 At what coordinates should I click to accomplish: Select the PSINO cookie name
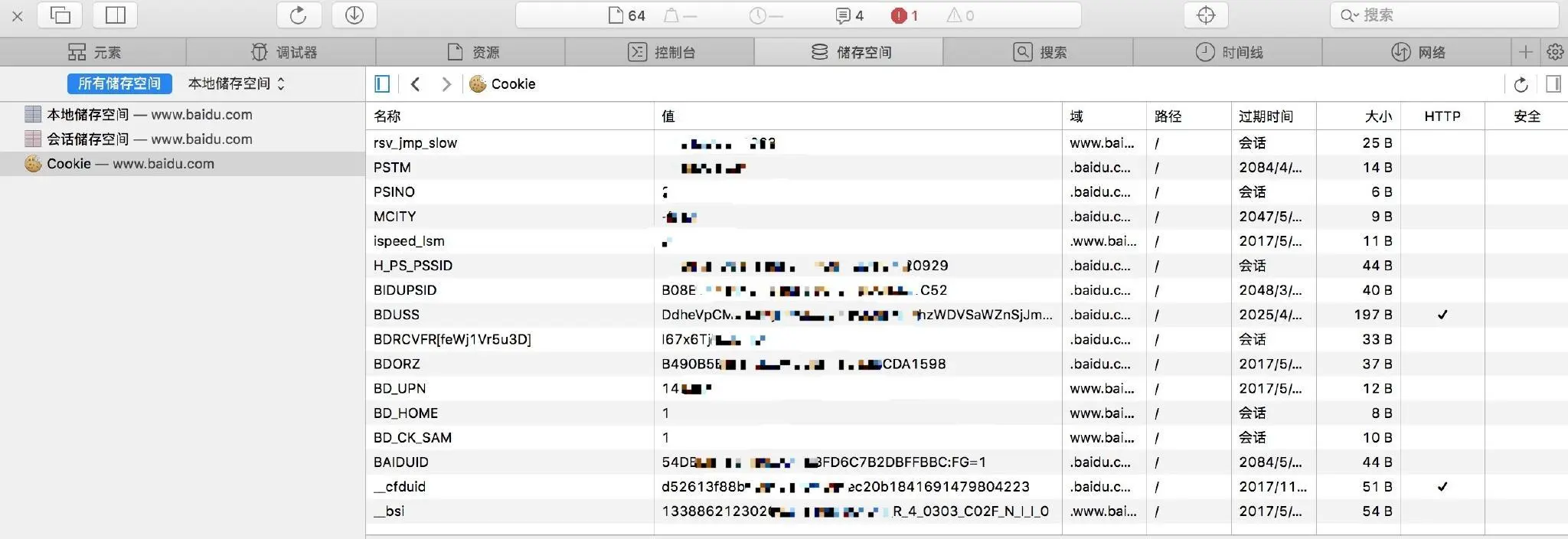tap(394, 191)
